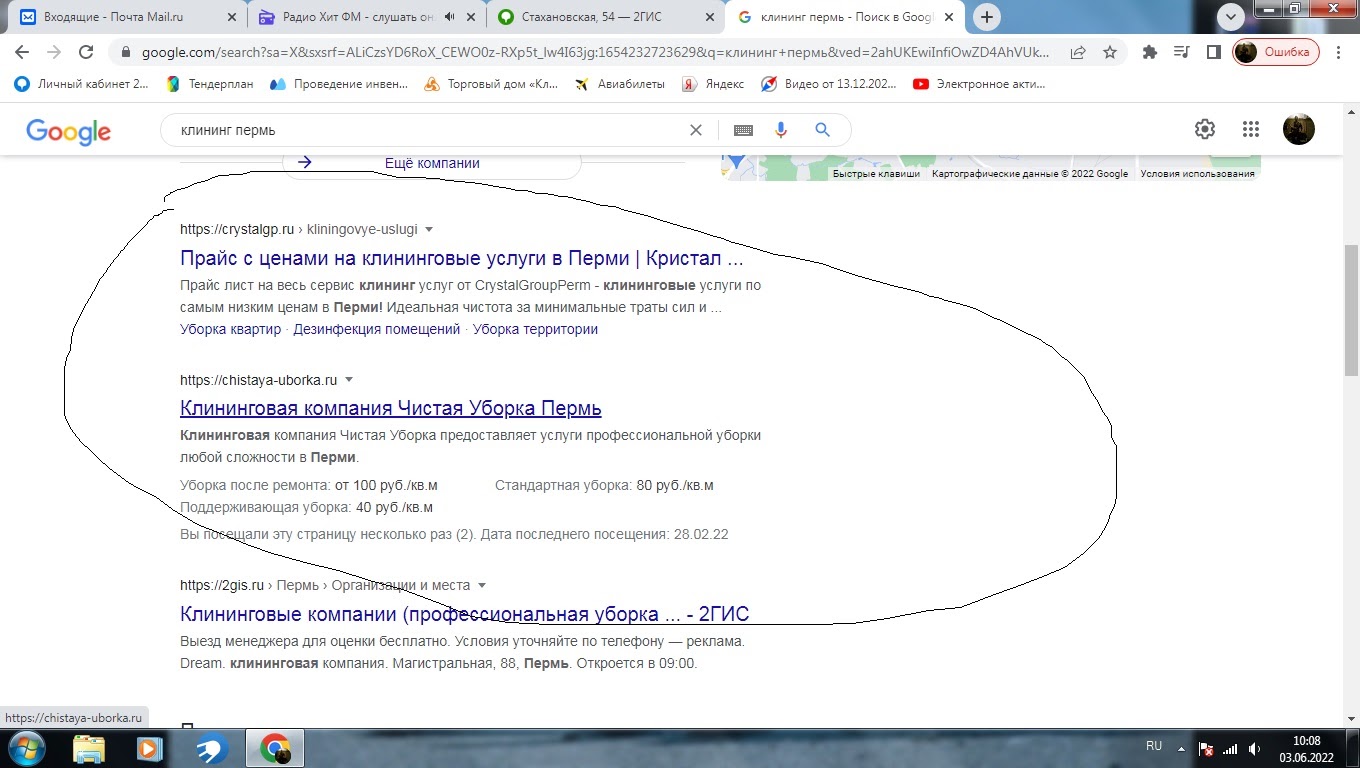Expand the chistaya-uborka.ru result options arrow
The height and width of the screenshot is (768, 1360).
pos(349,380)
